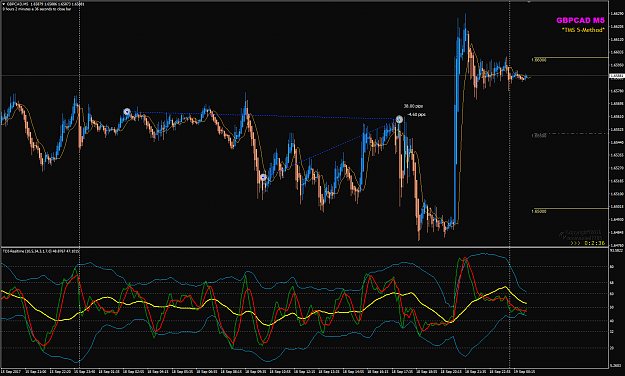This screenshot has width=625, height=376.
Task: Click the 20 level on indicator scale
Action: pyautogui.click(x=612, y=348)
